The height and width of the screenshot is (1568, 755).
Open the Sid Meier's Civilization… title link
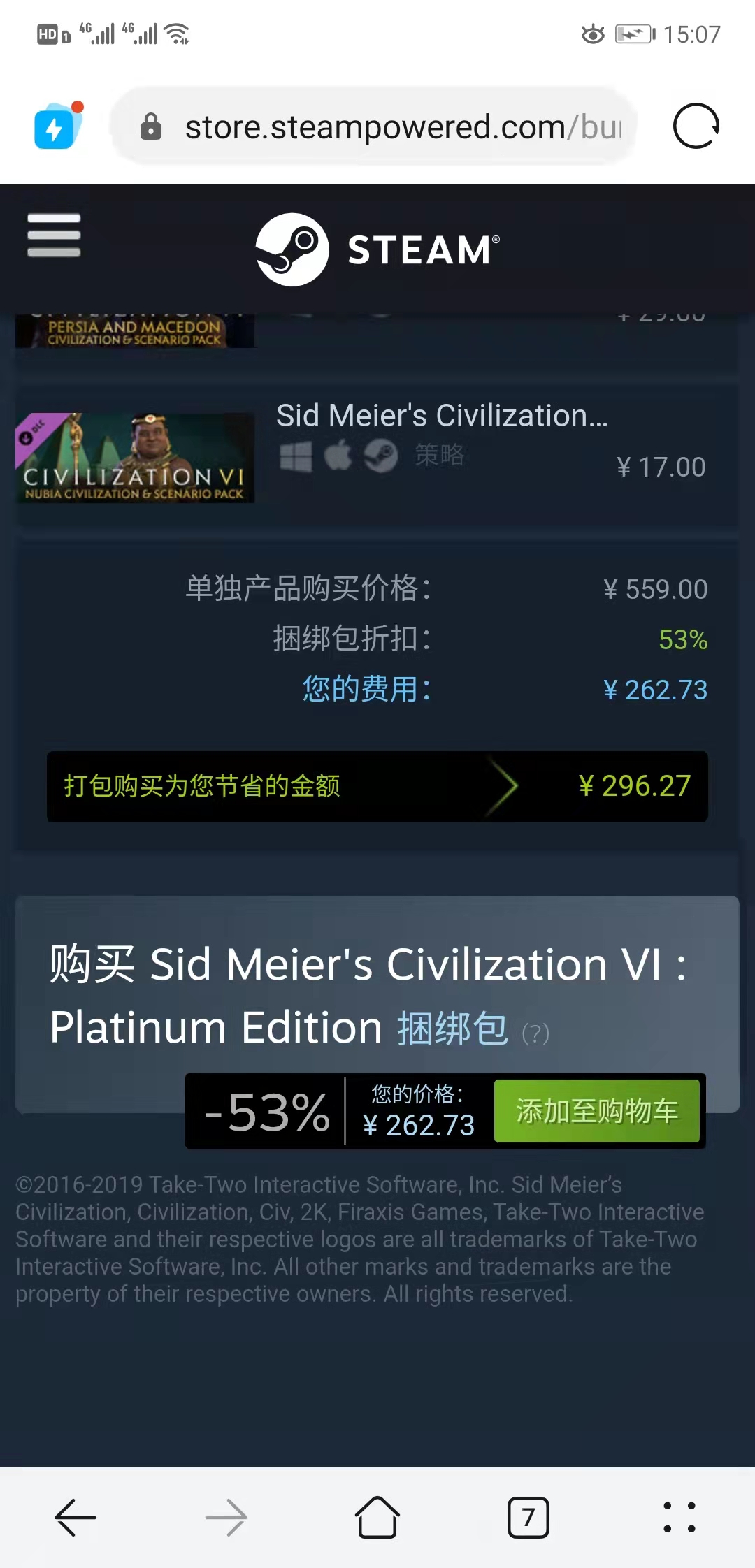click(x=442, y=415)
